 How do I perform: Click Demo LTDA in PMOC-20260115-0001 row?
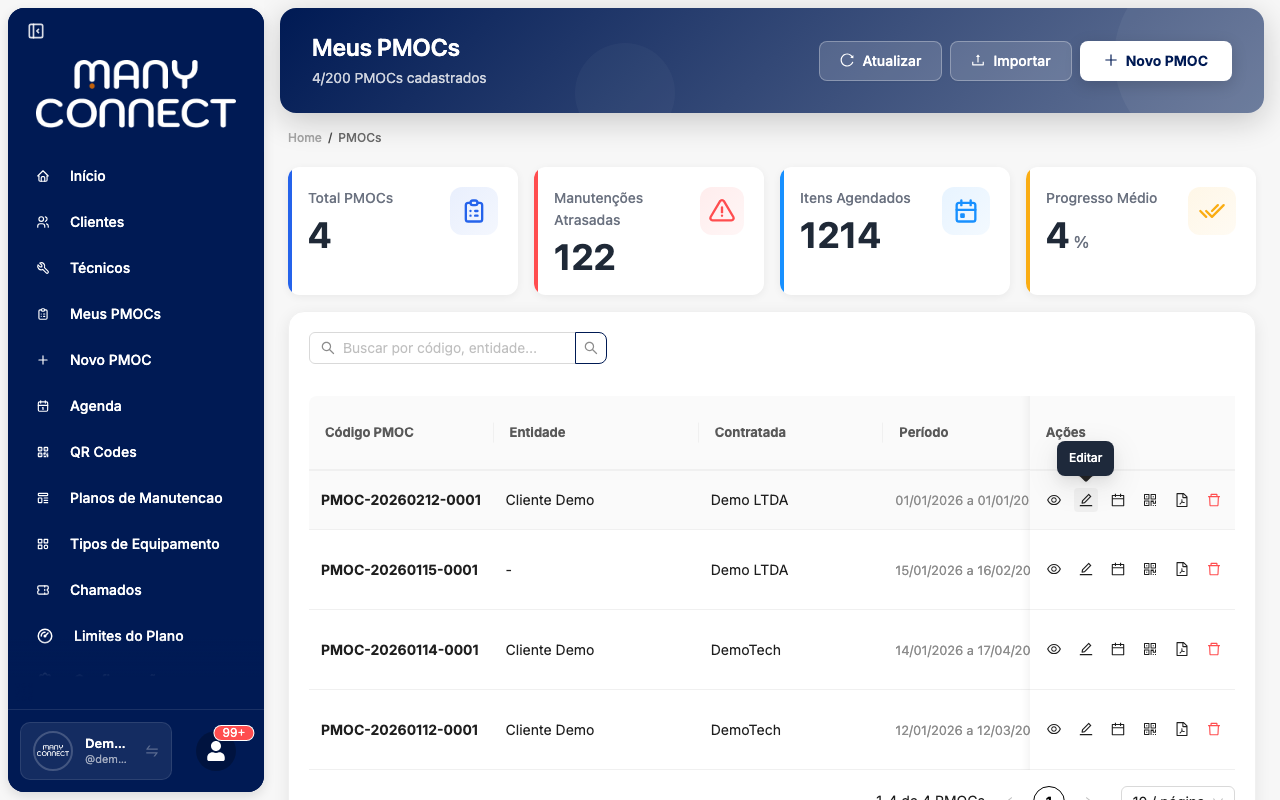pos(749,570)
